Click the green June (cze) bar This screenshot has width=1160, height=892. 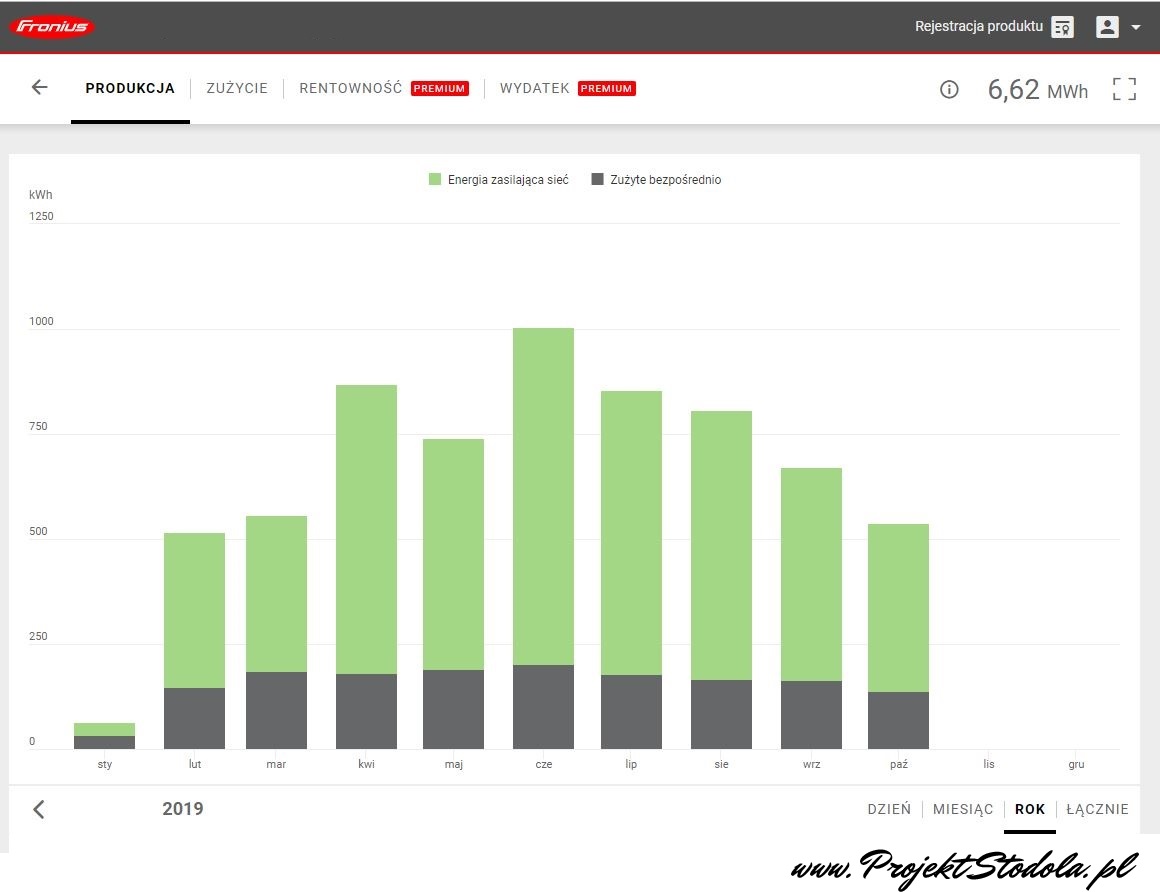543,495
